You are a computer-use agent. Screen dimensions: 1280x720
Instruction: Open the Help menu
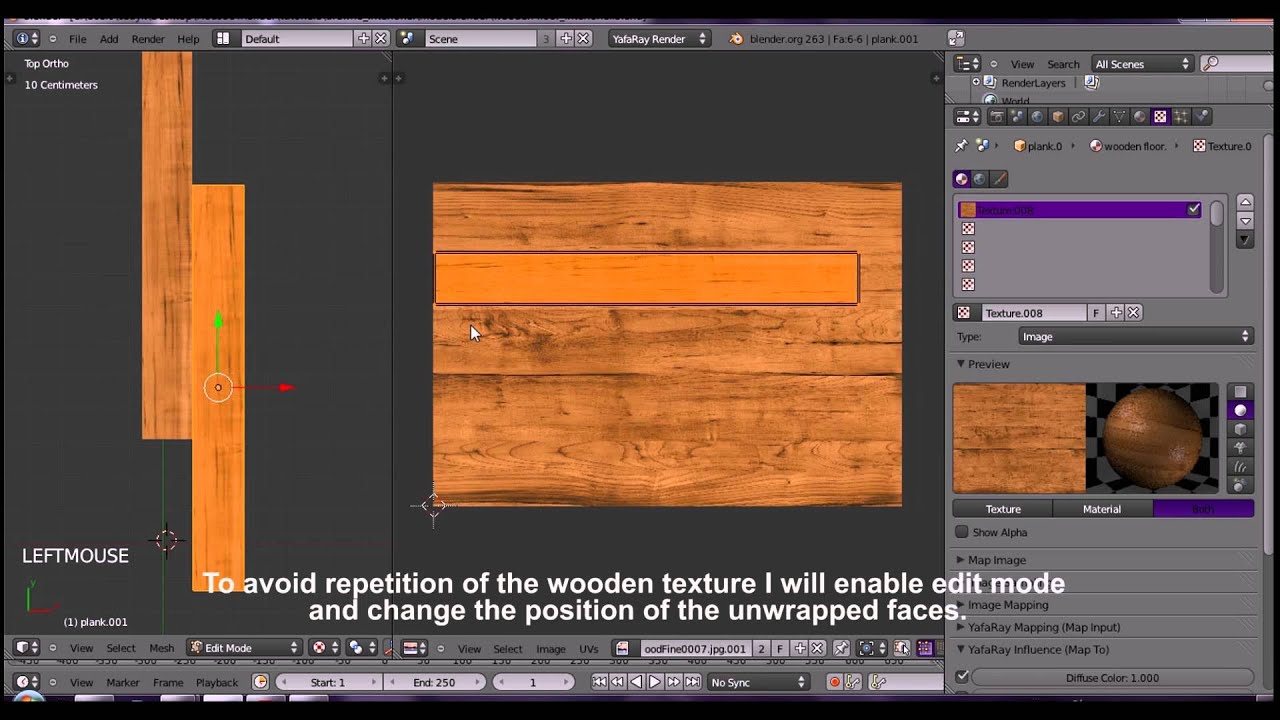coord(188,39)
